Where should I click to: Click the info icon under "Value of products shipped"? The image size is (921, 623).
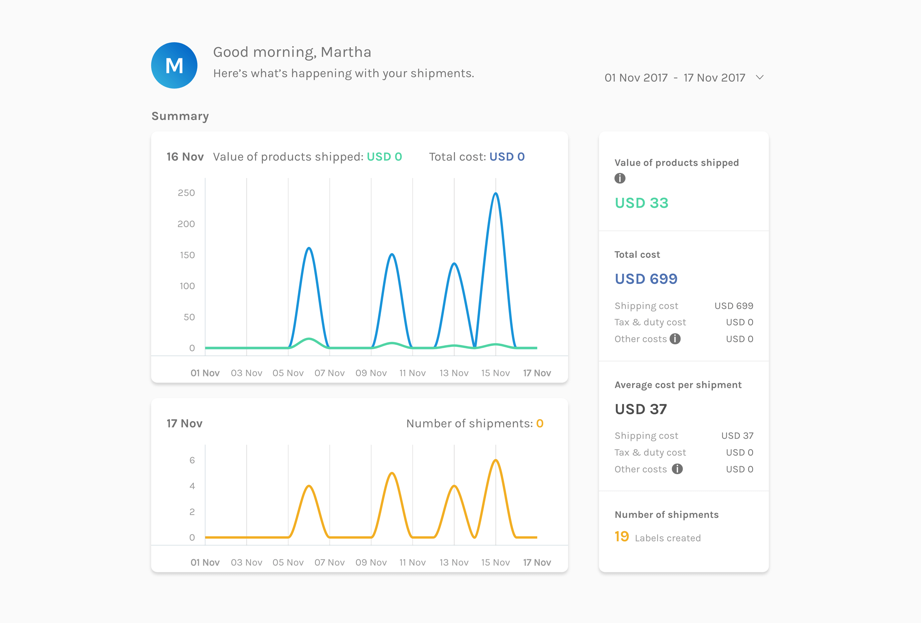pos(618,178)
